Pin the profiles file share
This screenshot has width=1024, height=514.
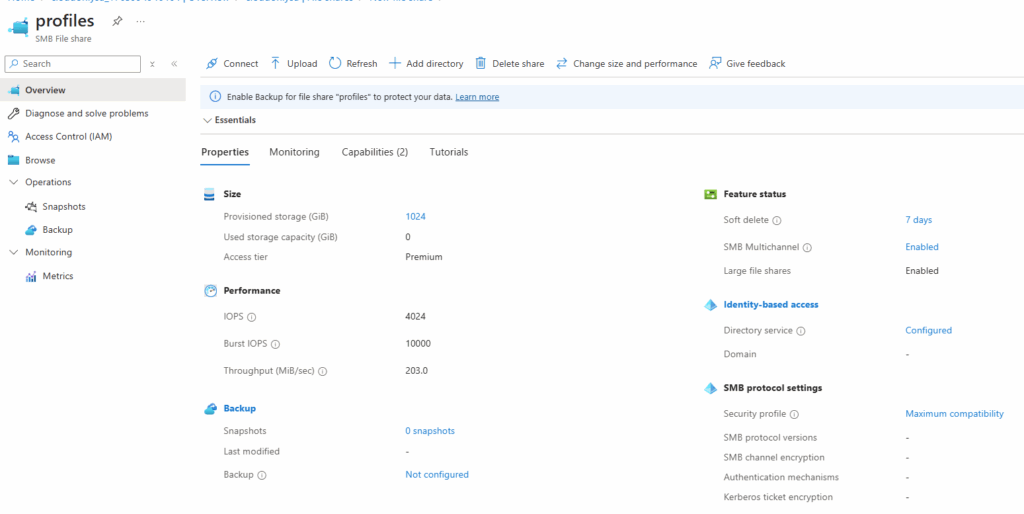pyautogui.click(x=118, y=21)
